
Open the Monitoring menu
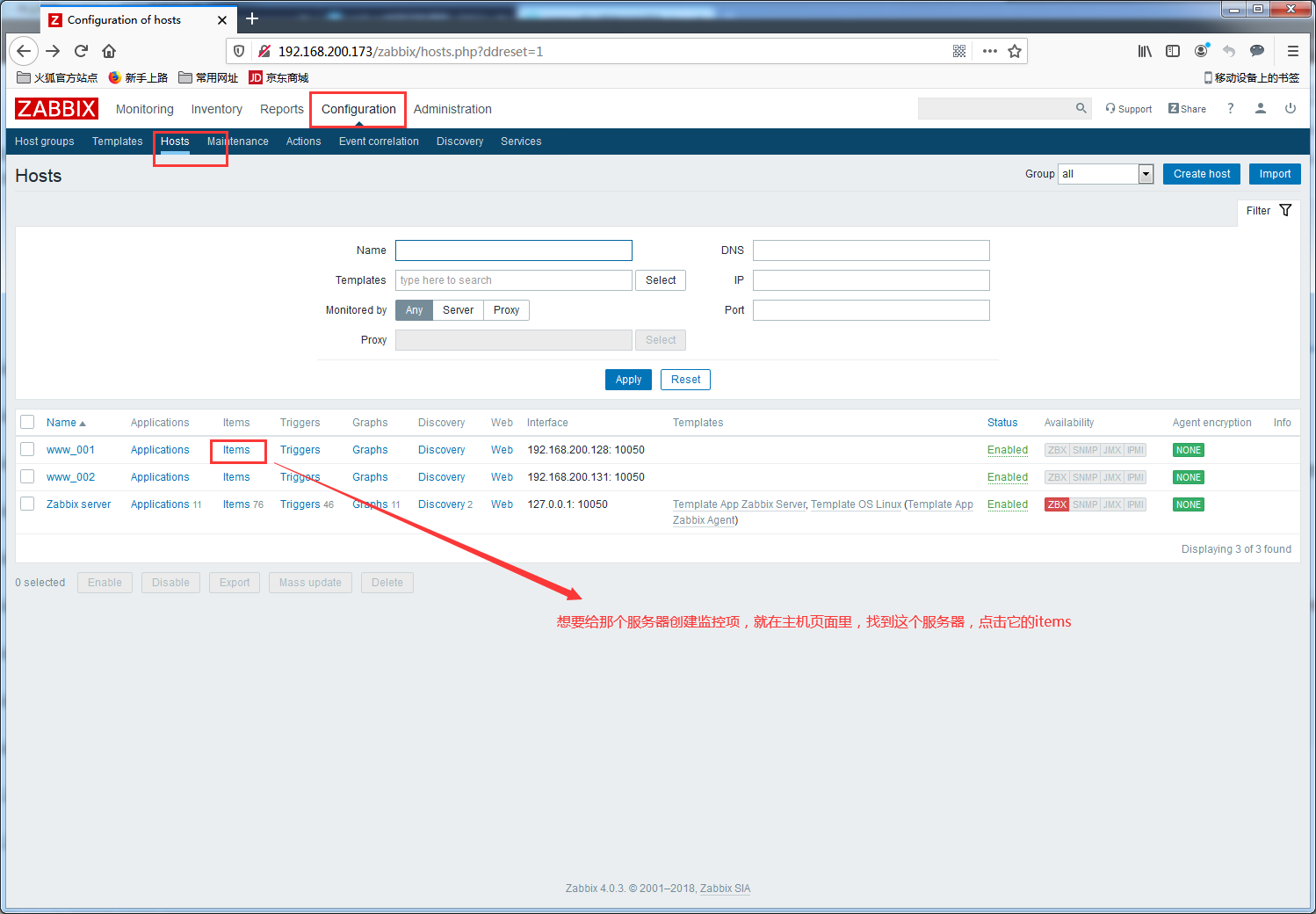(x=145, y=109)
